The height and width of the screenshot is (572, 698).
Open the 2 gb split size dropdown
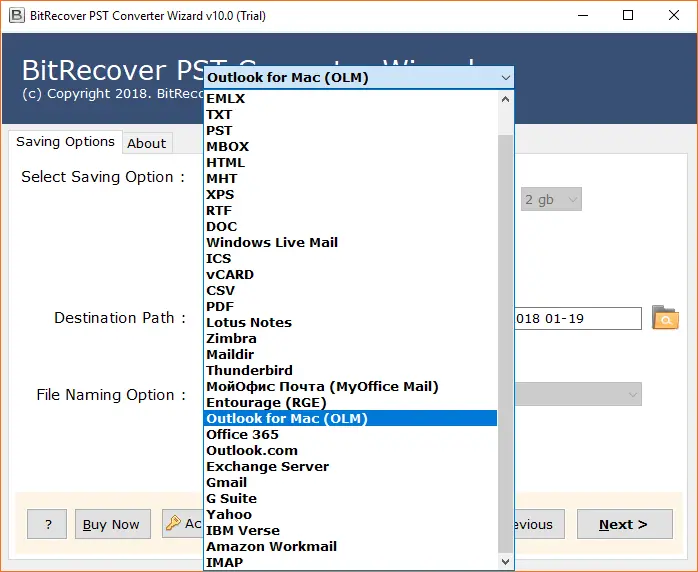[551, 199]
